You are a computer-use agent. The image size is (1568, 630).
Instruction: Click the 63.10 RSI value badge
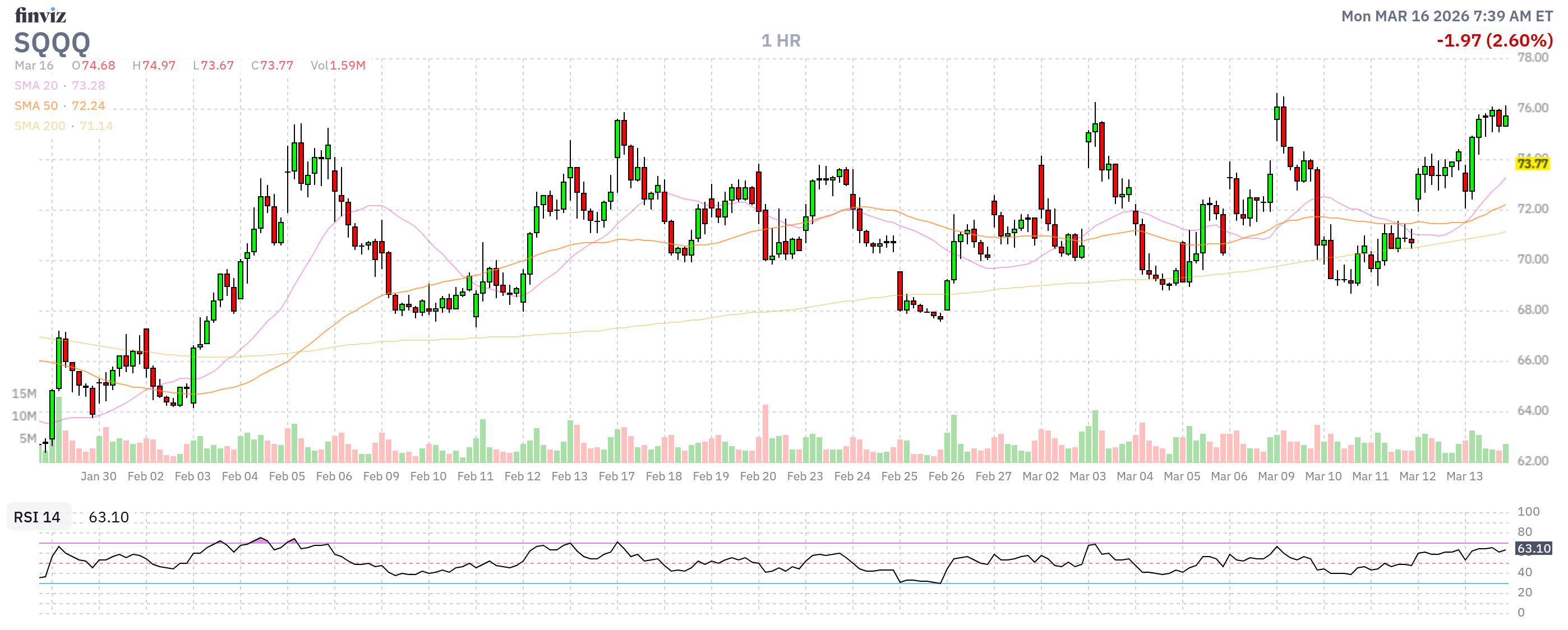coord(1533,549)
